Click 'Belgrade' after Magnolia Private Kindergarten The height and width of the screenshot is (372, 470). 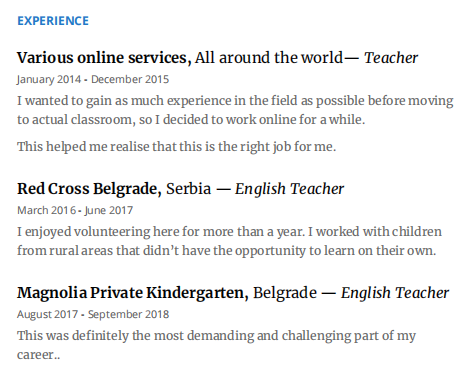285,293
